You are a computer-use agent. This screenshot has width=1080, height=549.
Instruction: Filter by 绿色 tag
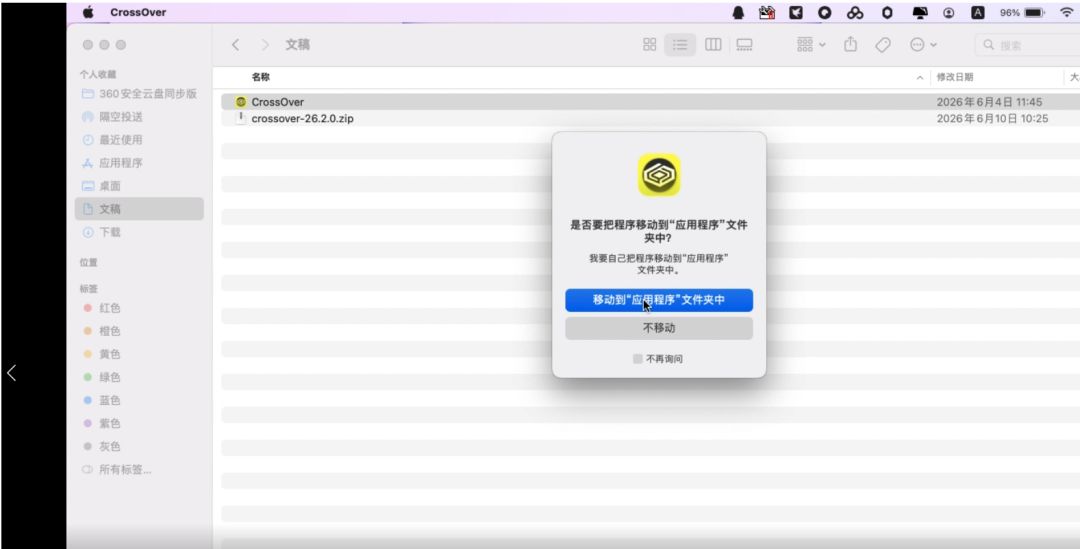(102, 377)
